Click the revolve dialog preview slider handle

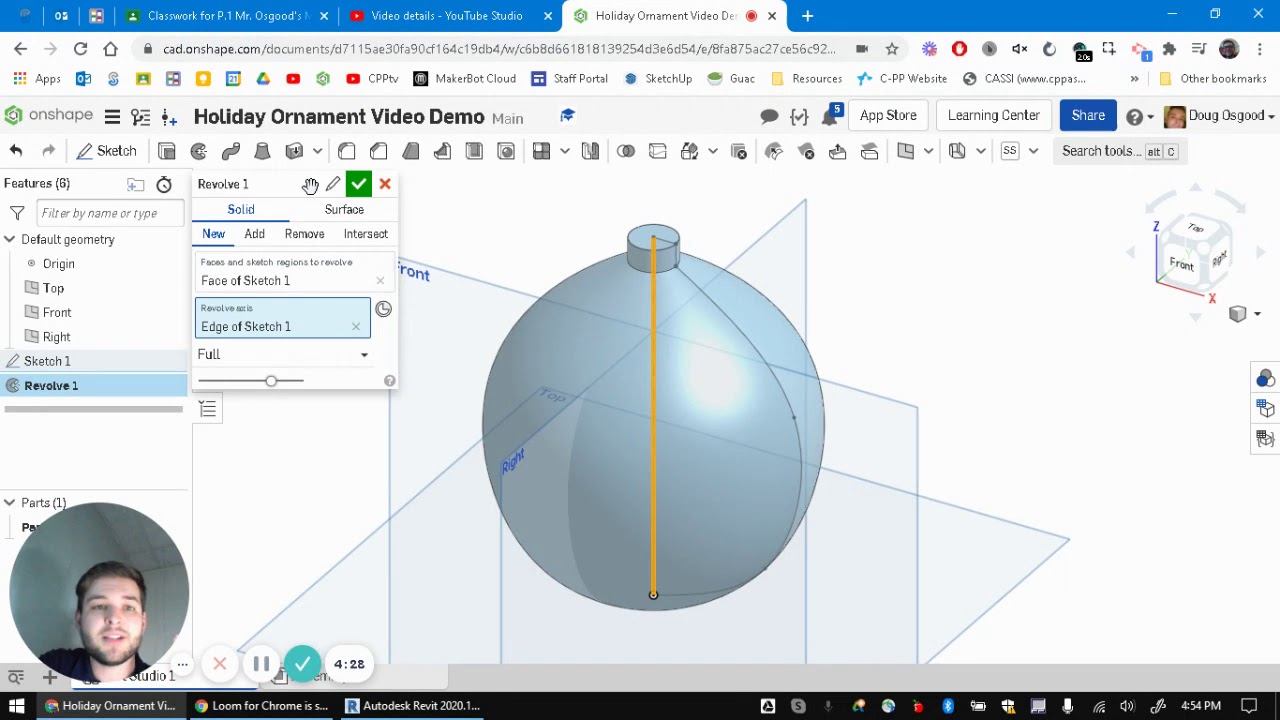(271, 381)
